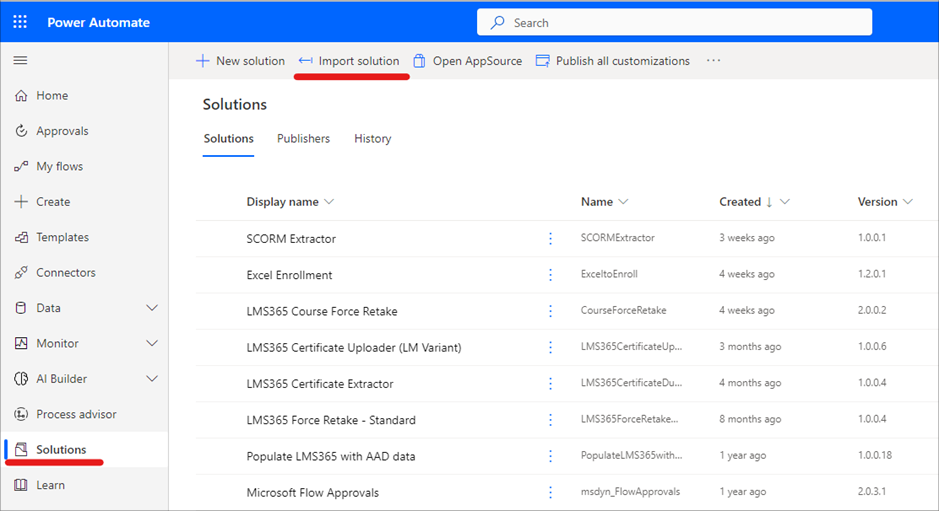Image resolution: width=939 pixels, height=511 pixels.
Task: Open the app launcher waffle icon
Action: click(x=21, y=22)
